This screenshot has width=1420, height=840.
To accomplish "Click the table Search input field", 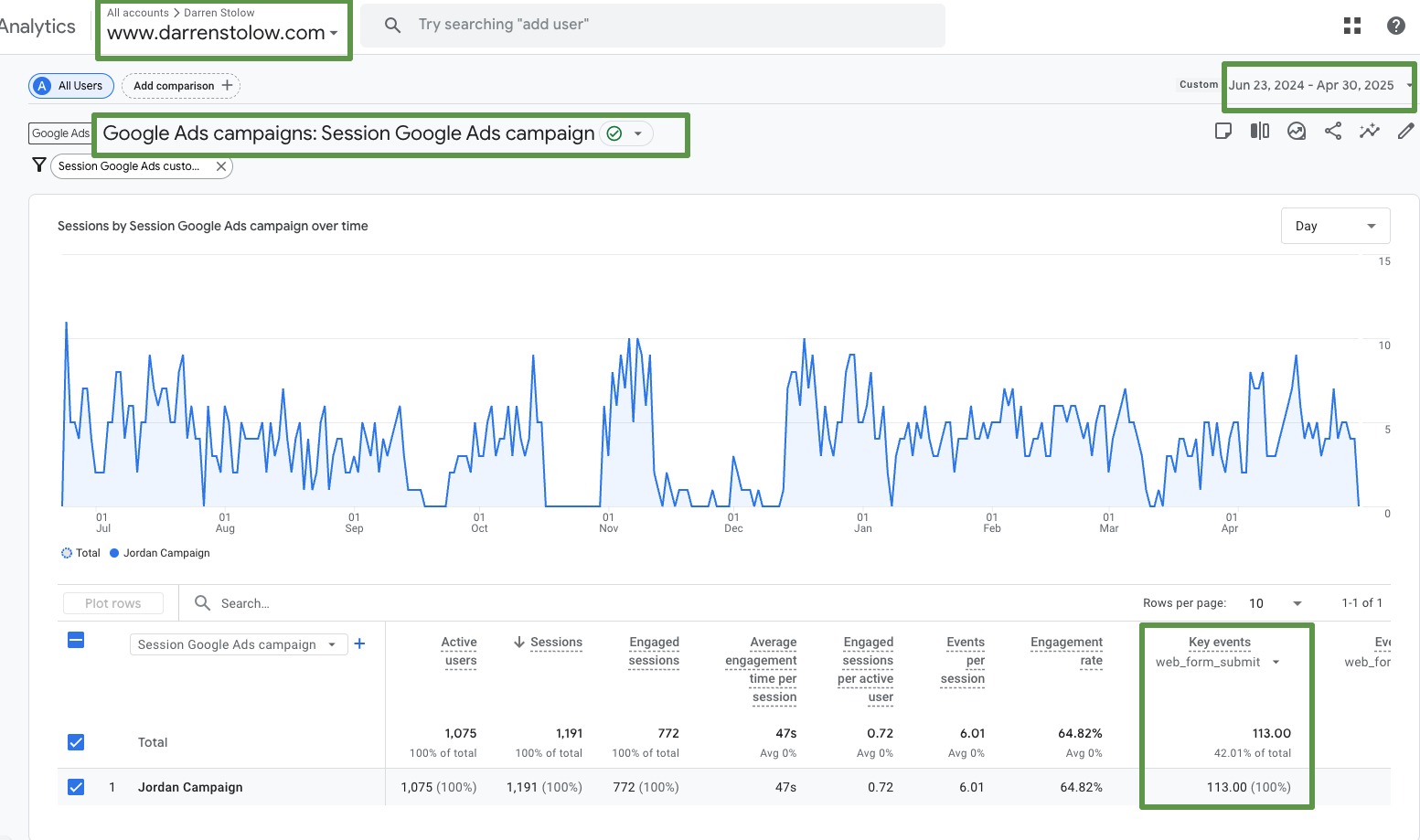I will point(245,603).
